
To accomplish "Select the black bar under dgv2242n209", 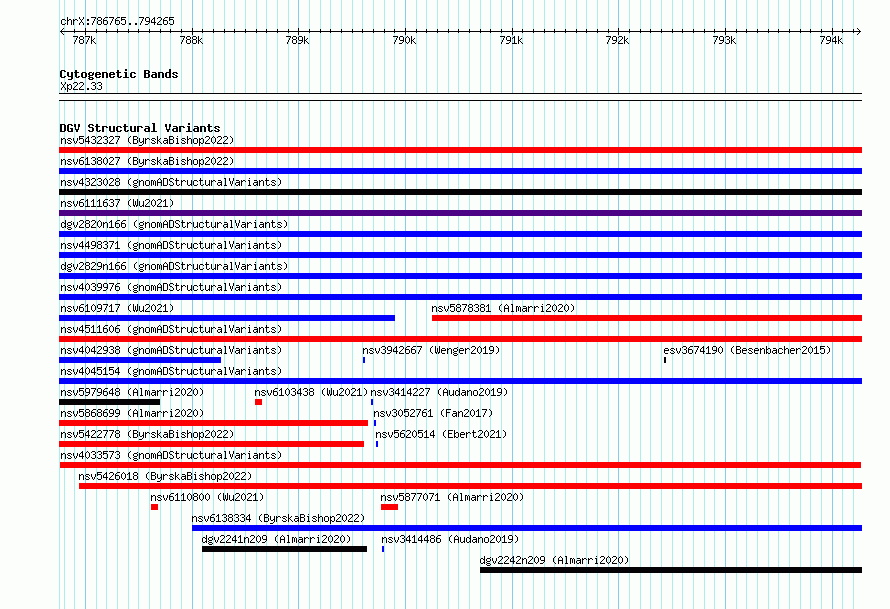I will pos(671,570).
